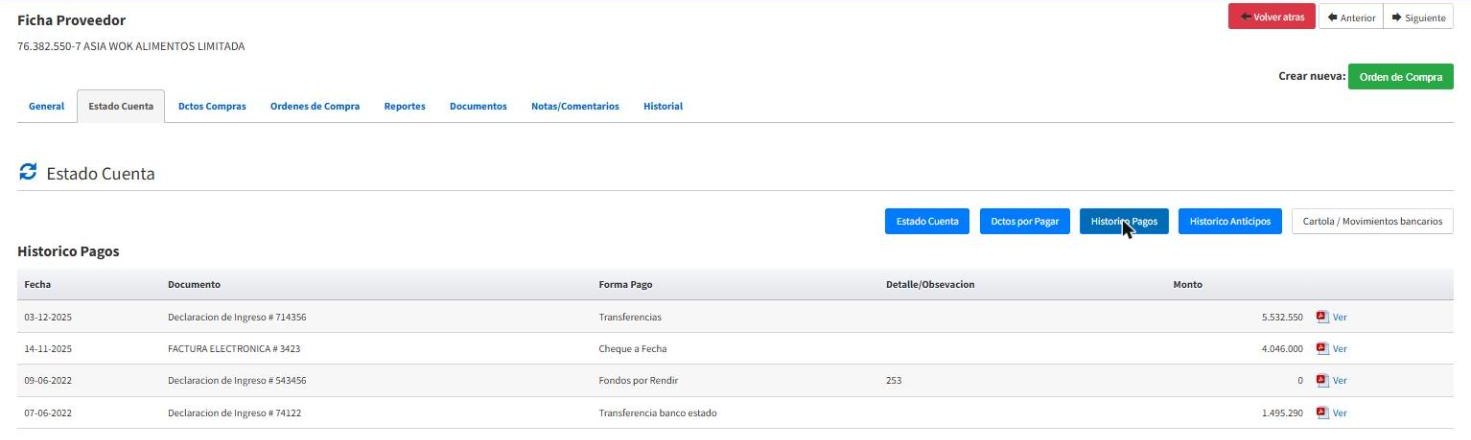
Task: Click document text Declaracion de Ingreso # 714356
Action: tap(237, 317)
